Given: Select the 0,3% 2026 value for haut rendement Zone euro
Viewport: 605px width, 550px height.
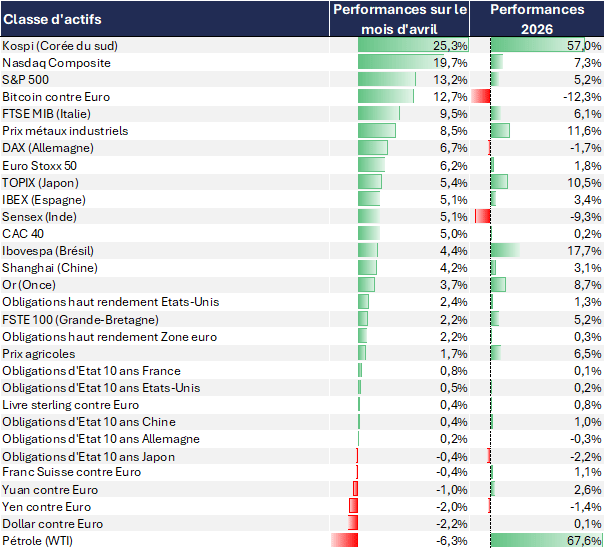Looking at the screenshot, I should tap(588, 337).
